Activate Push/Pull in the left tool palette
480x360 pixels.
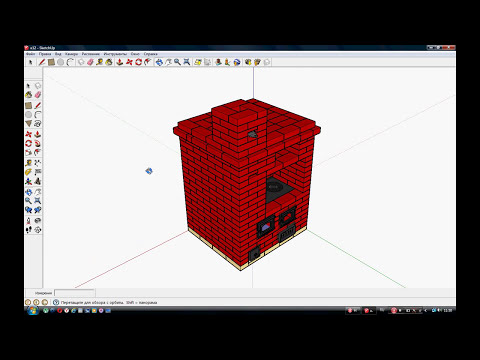[38, 134]
